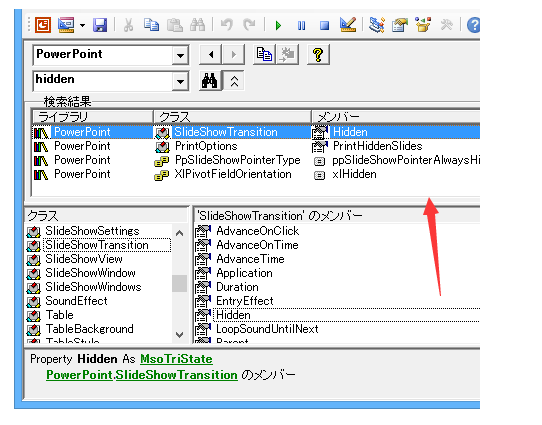Click the binoculars Search button
This screenshot has width=542, height=425.
point(210,81)
